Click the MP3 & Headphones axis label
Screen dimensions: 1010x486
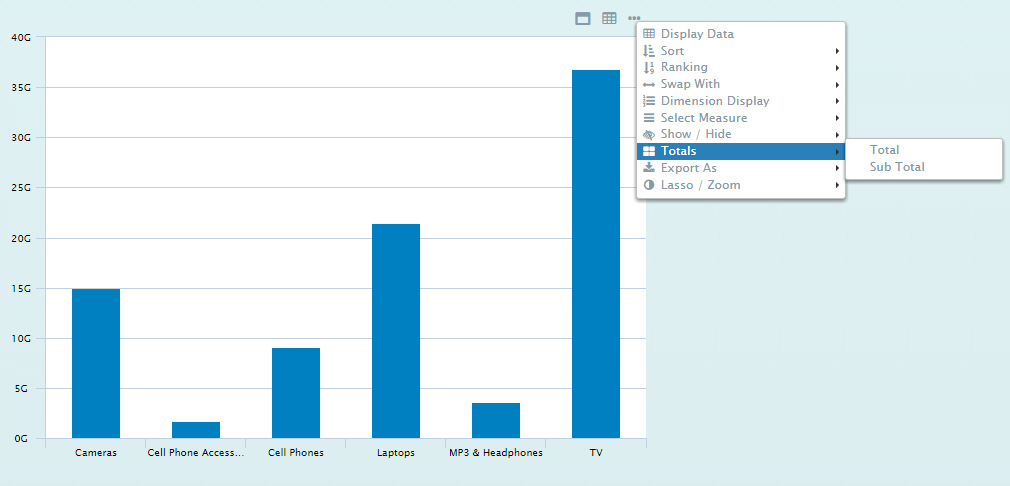[x=496, y=453]
